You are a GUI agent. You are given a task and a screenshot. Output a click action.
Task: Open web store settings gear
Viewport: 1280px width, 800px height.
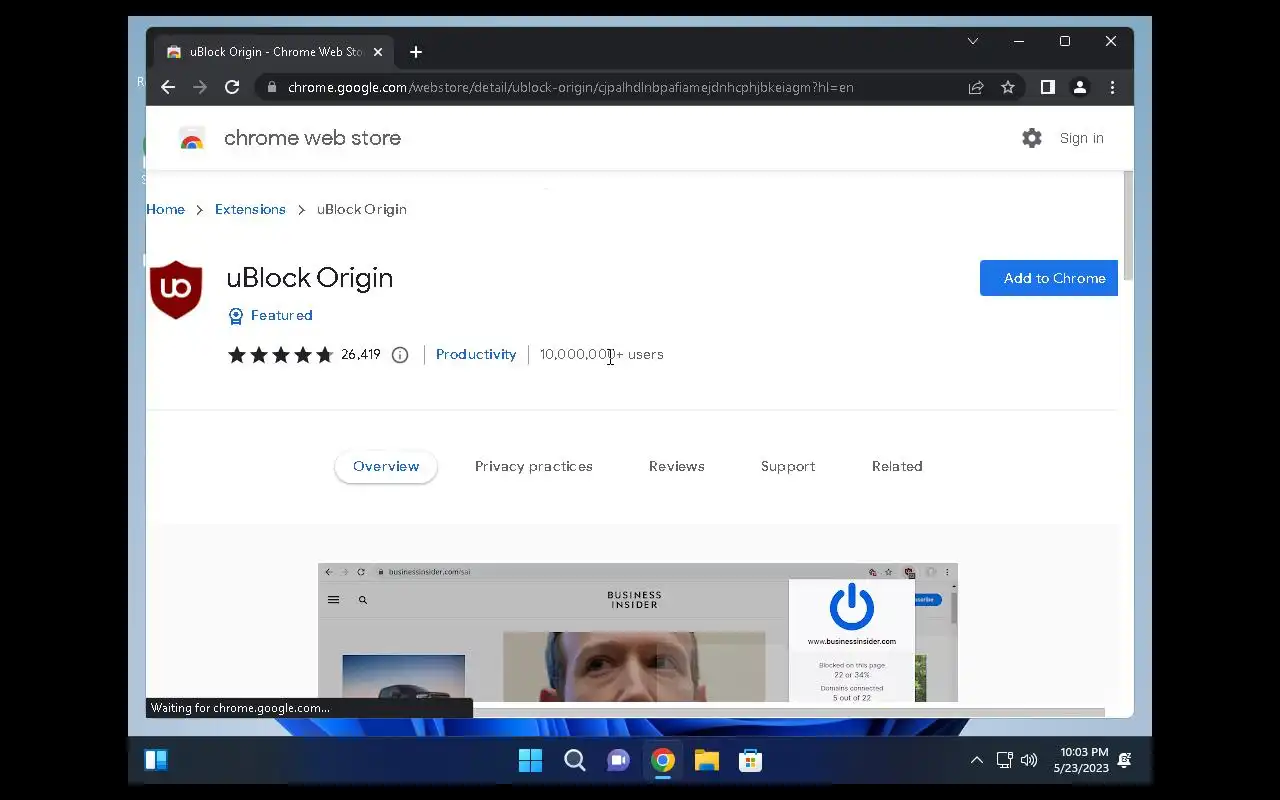click(x=1032, y=138)
